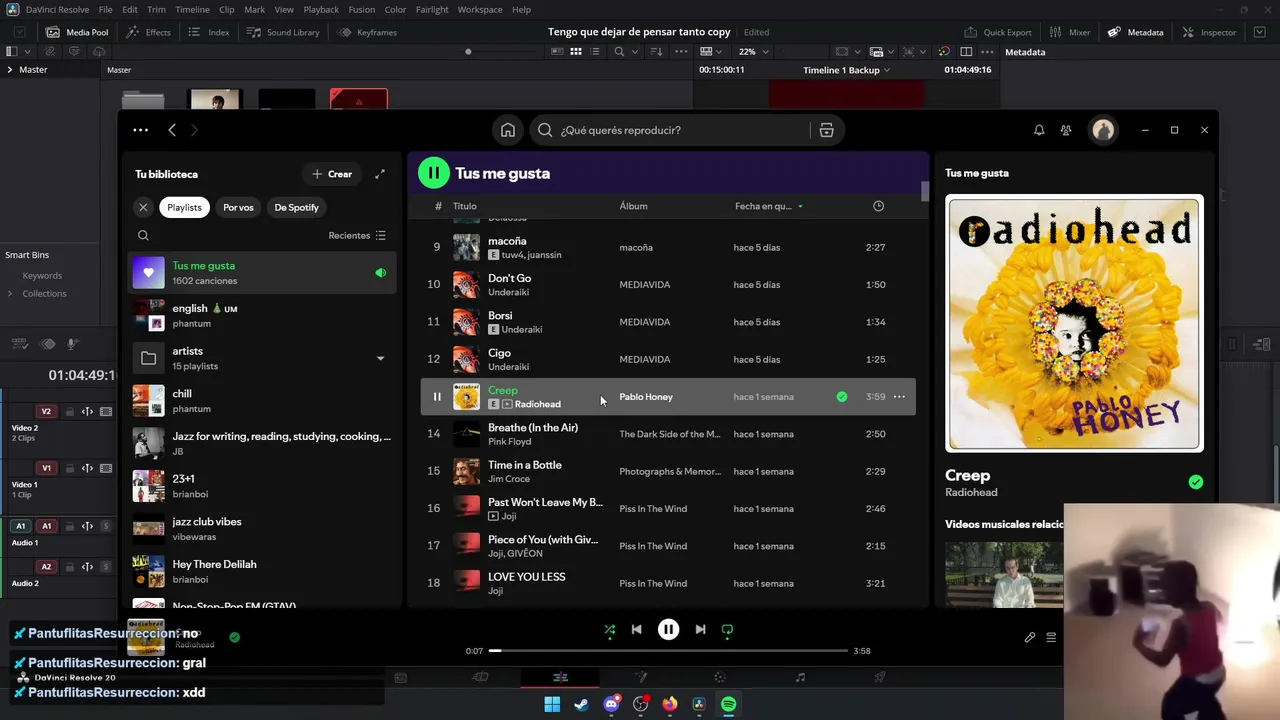This screenshot has width=1280, height=720.
Task: Select the De Spotify filter chip
Action: click(x=296, y=207)
